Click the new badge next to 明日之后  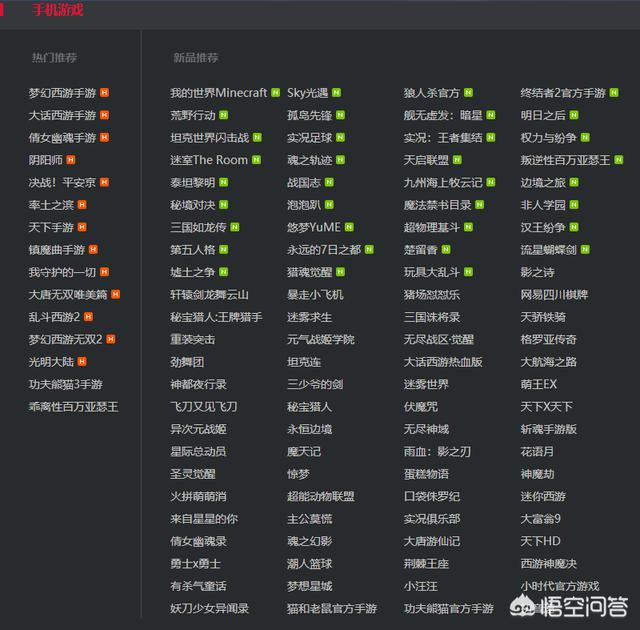click(574, 115)
